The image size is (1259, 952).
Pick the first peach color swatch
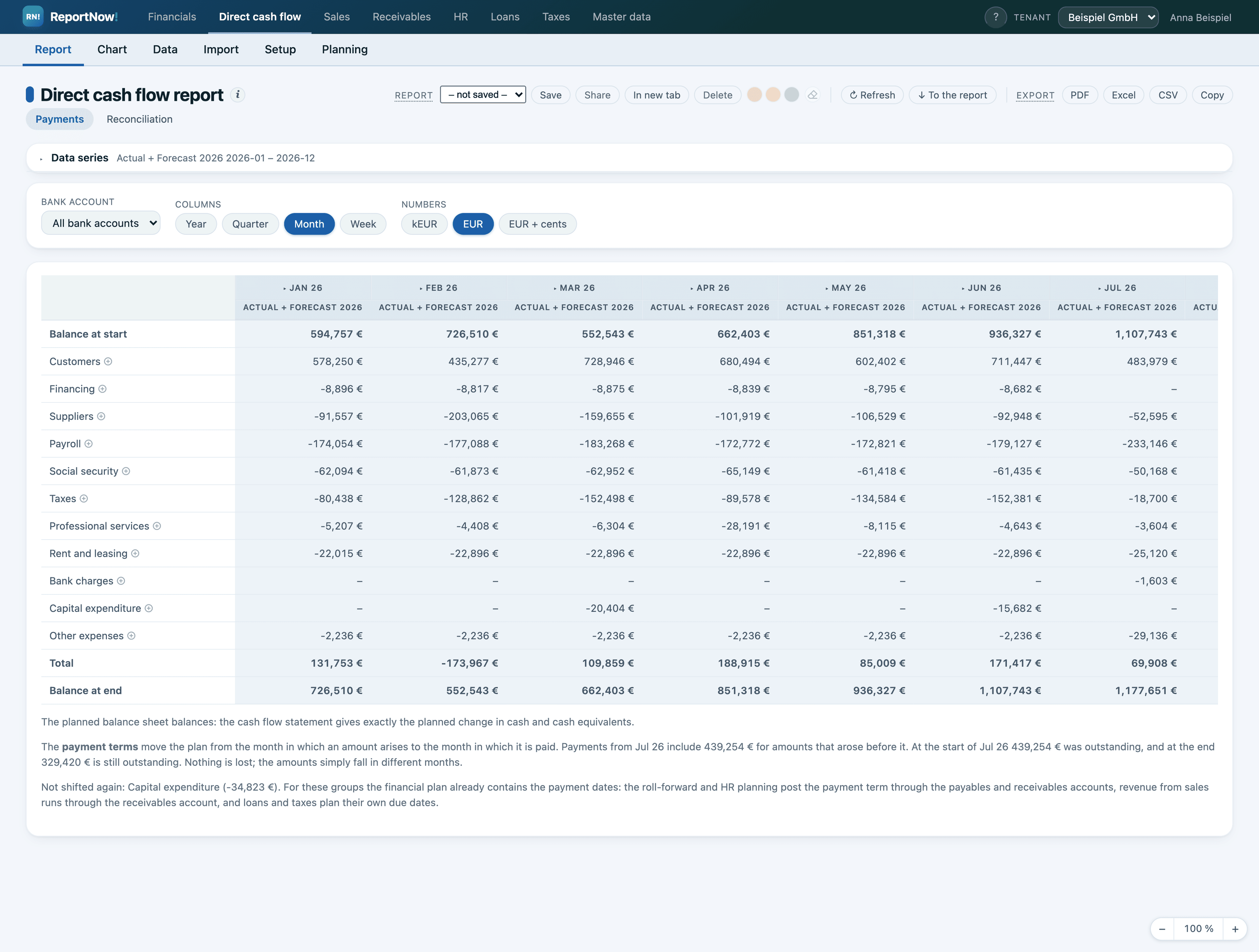(x=754, y=94)
